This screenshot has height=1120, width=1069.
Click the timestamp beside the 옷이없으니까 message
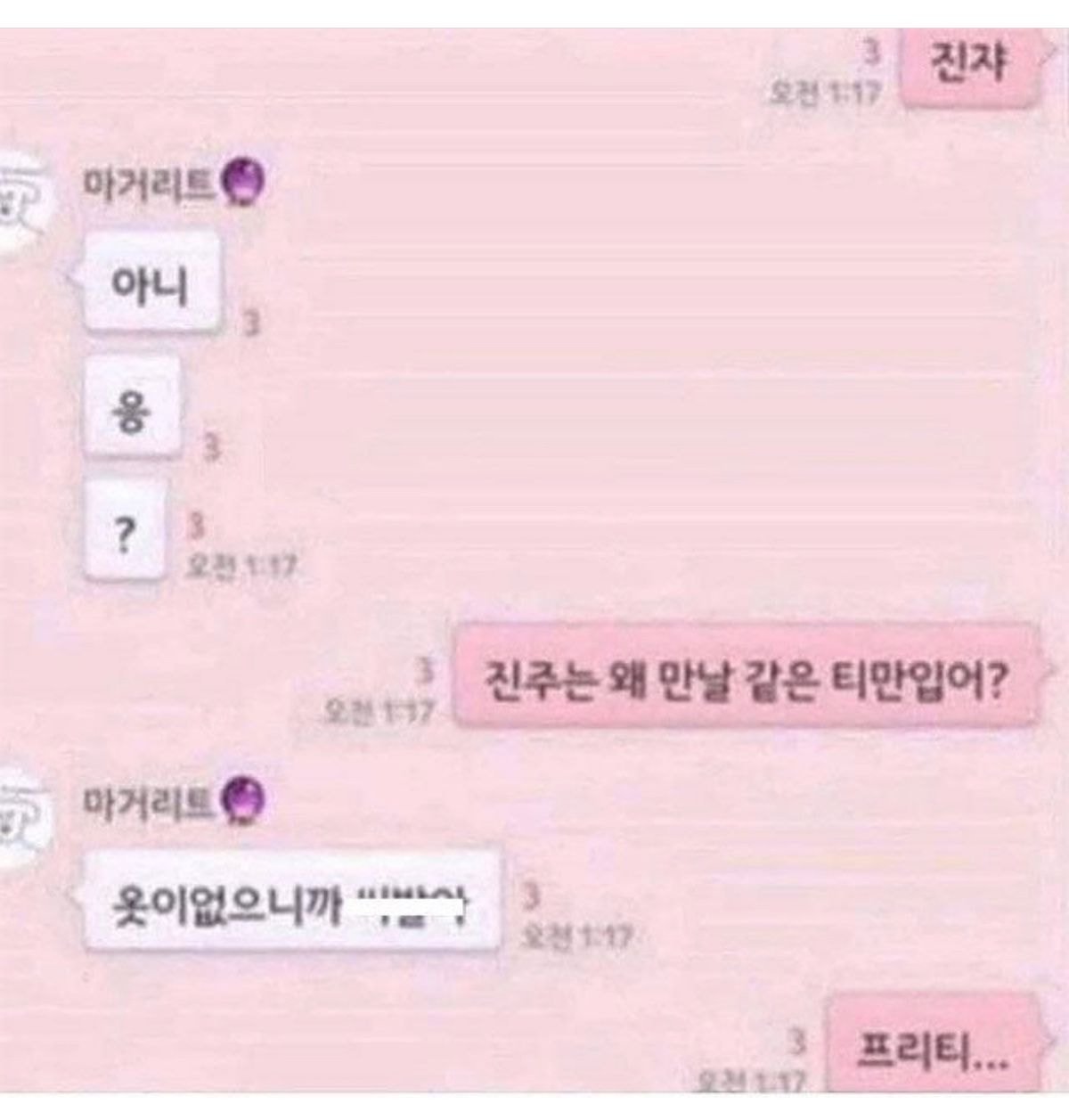(x=579, y=936)
